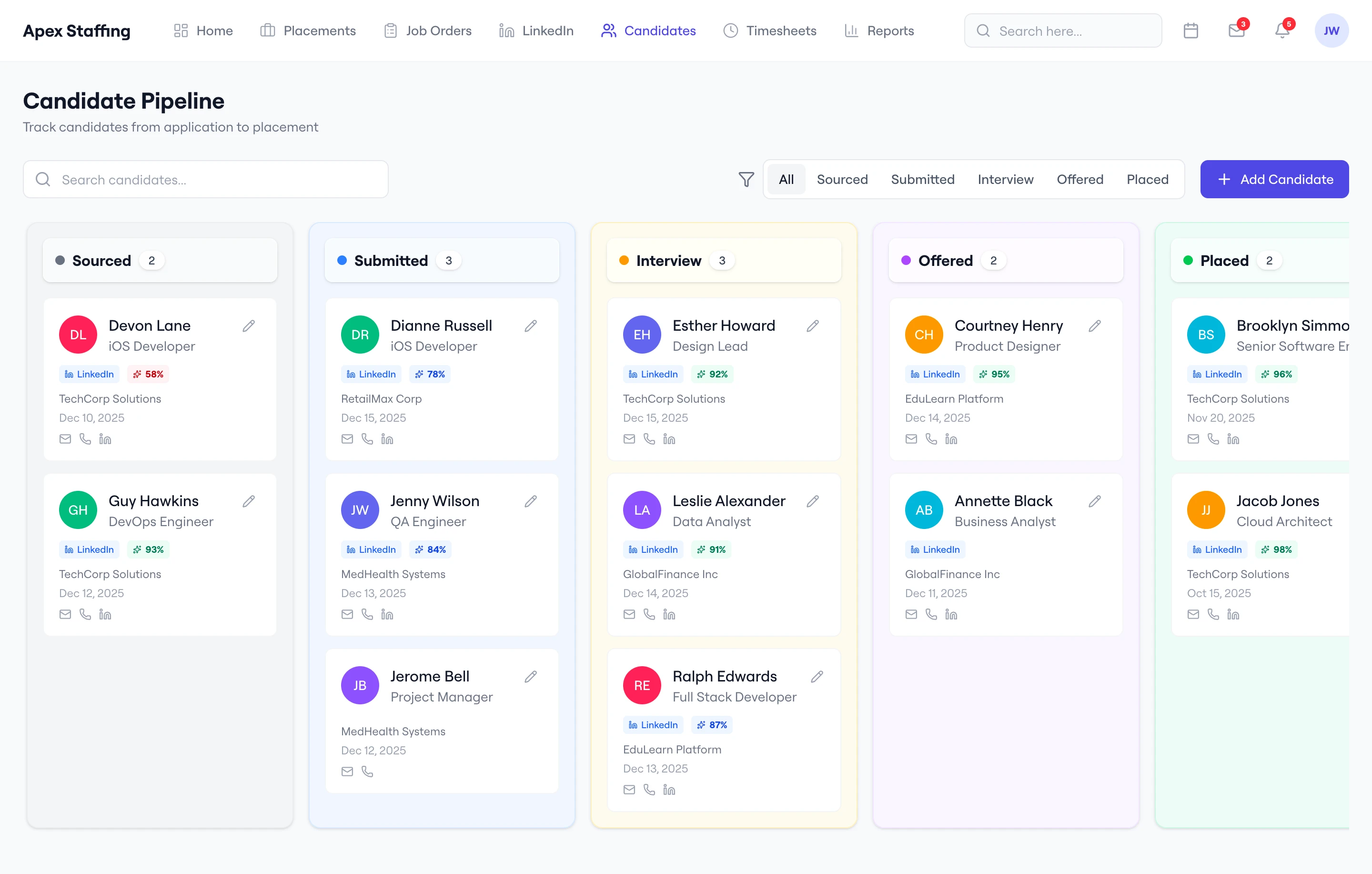Click the LinkedIn badge on Jenny Wilson's card

pyautogui.click(x=371, y=549)
